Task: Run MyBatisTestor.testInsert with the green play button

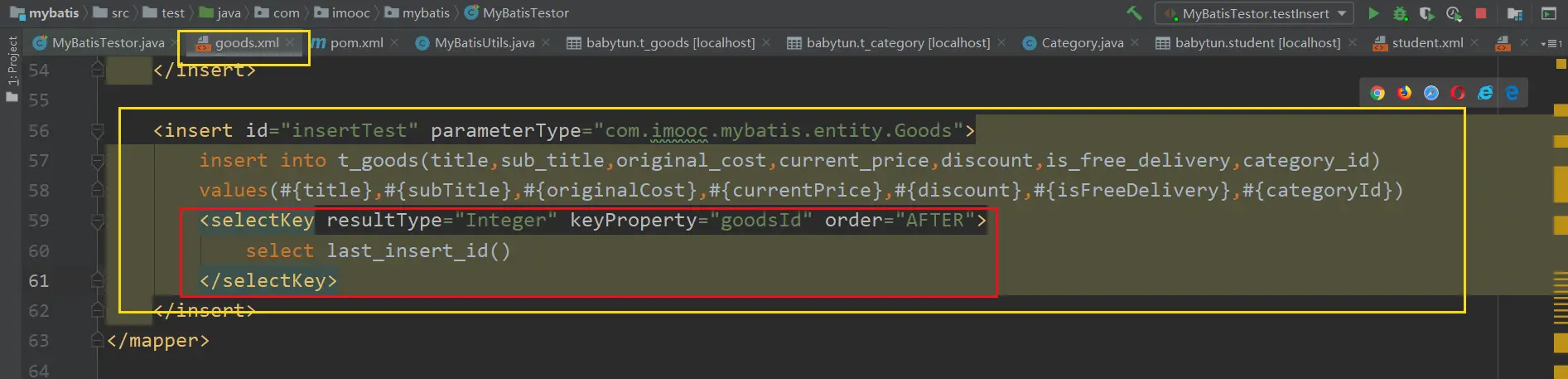Action: click(x=1373, y=13)
